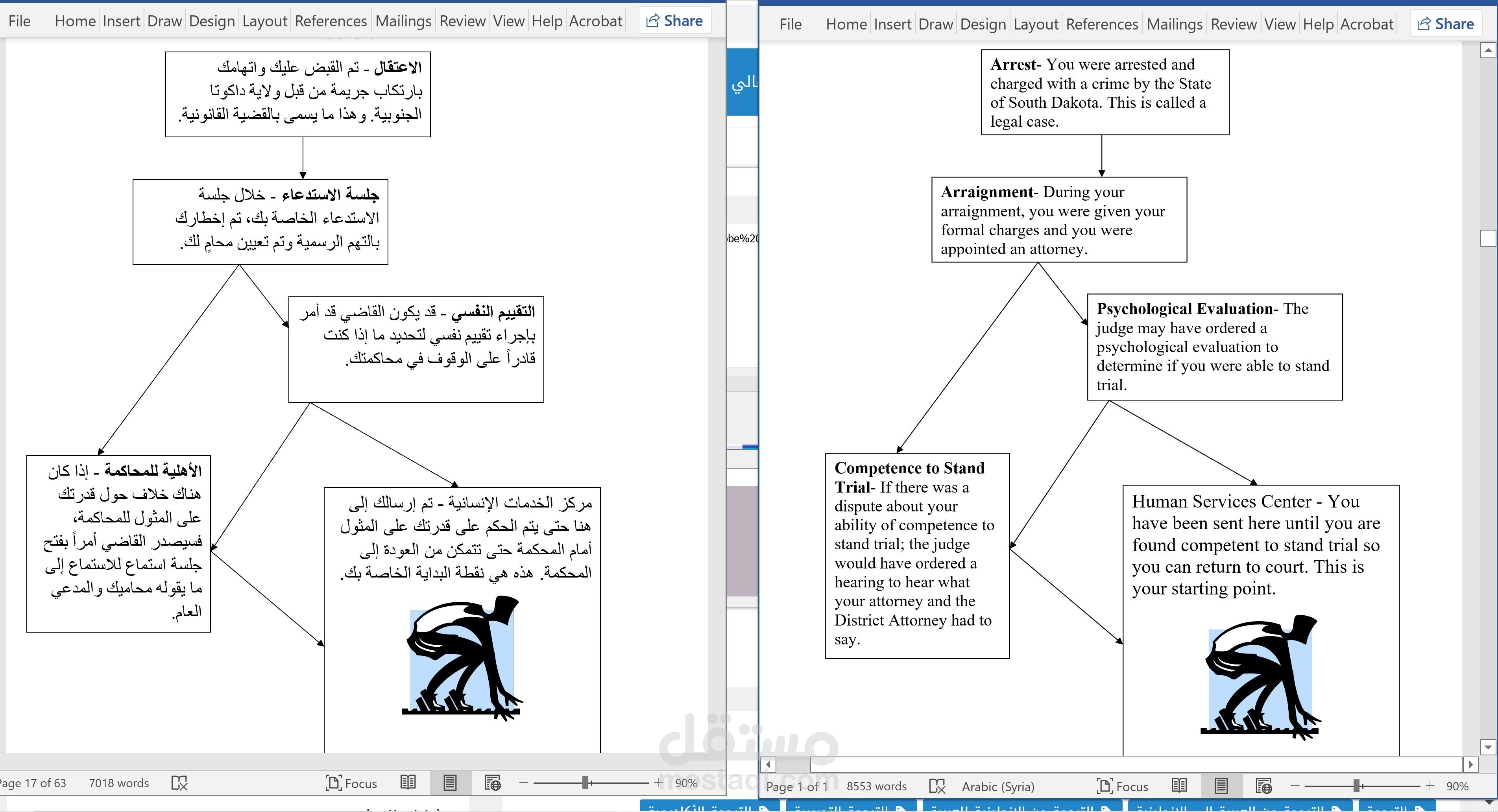This screenshot has height=812, width=1498.
Task: Switch left window to Web Layout
Action: click(x=493, y=783)
